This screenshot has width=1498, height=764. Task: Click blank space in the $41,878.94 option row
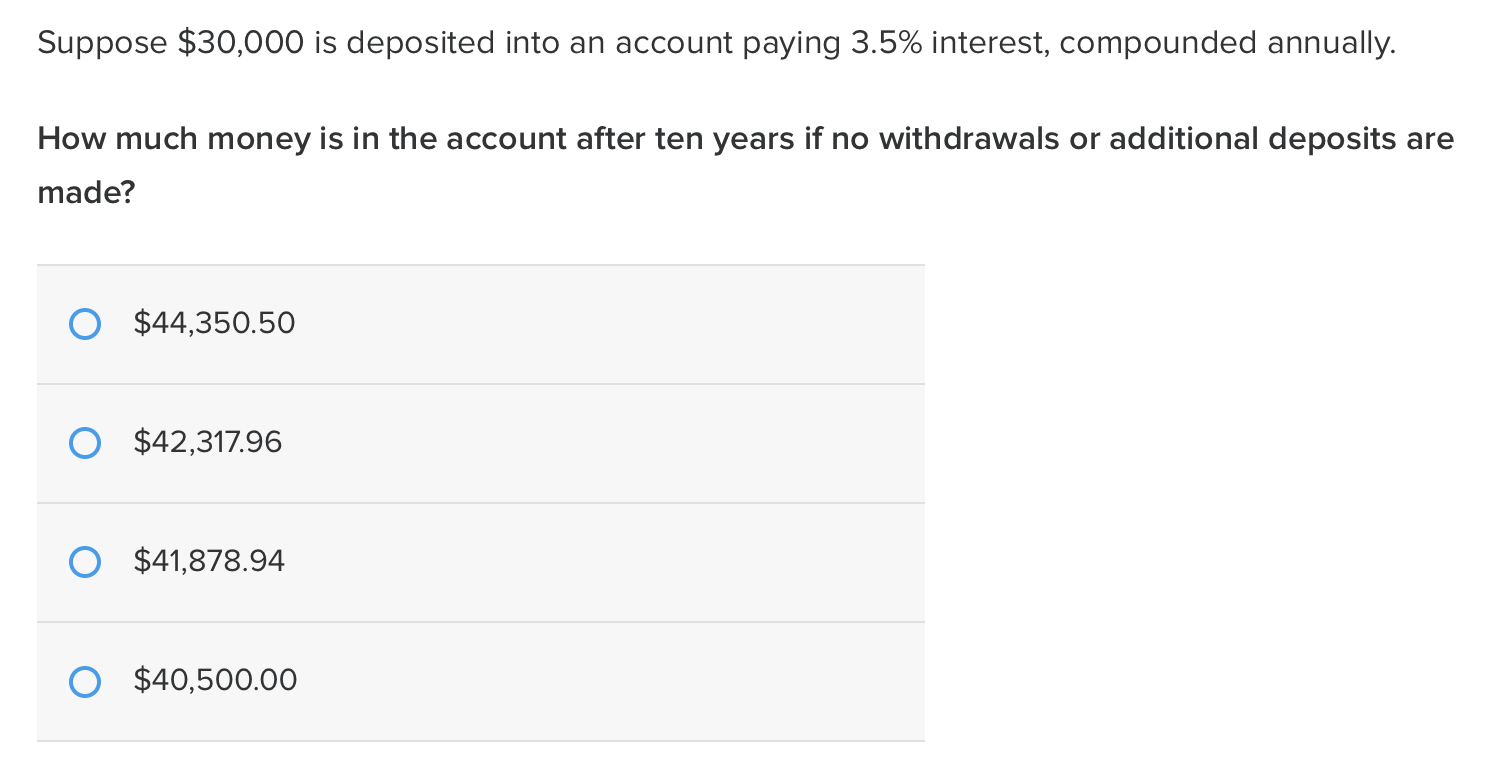pos(610,562)
